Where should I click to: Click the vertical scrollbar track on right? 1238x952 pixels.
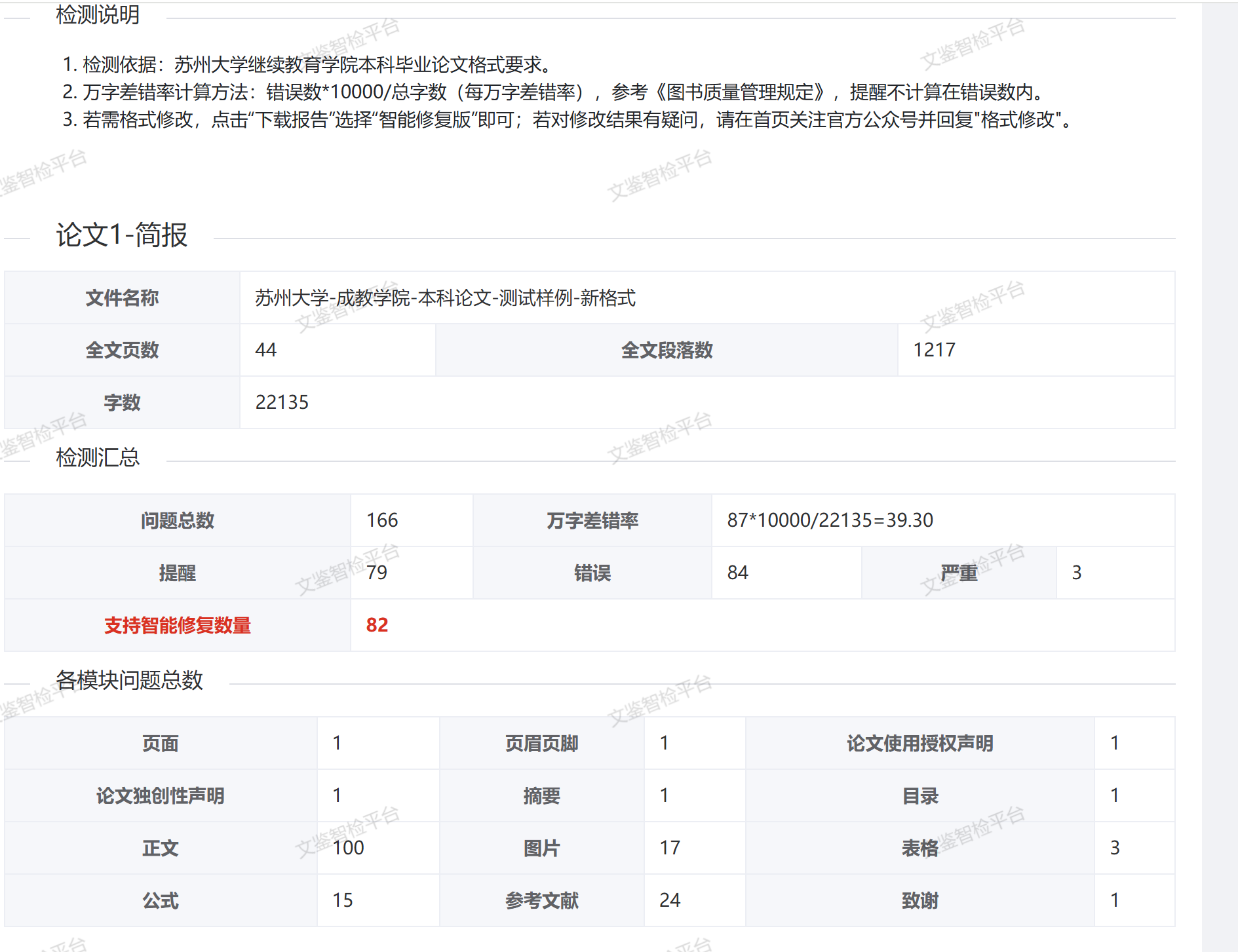click(1220, 459)
